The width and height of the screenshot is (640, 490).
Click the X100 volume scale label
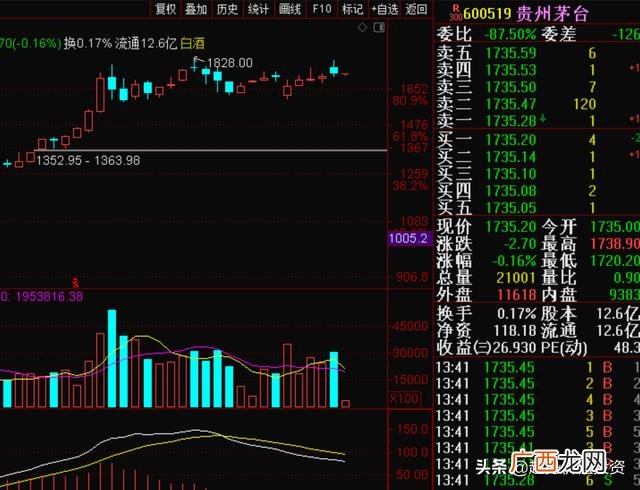pyautogui.click(x=404, y=398)
